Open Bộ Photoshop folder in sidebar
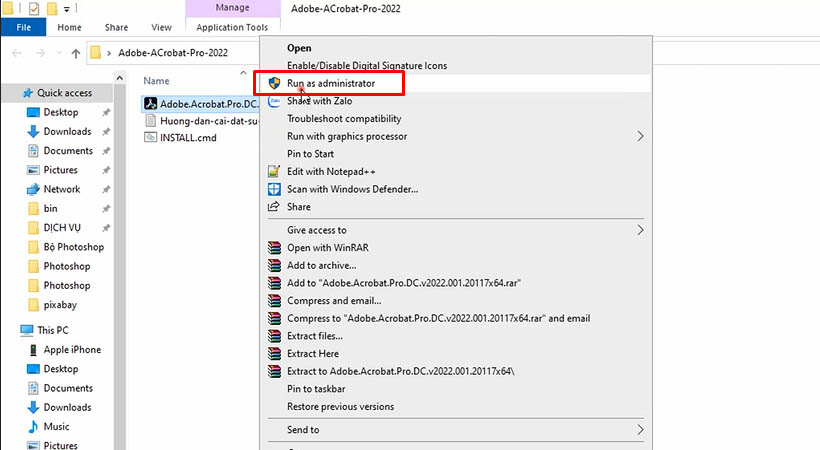Screen dimensions: 820x450 point(74,247)
